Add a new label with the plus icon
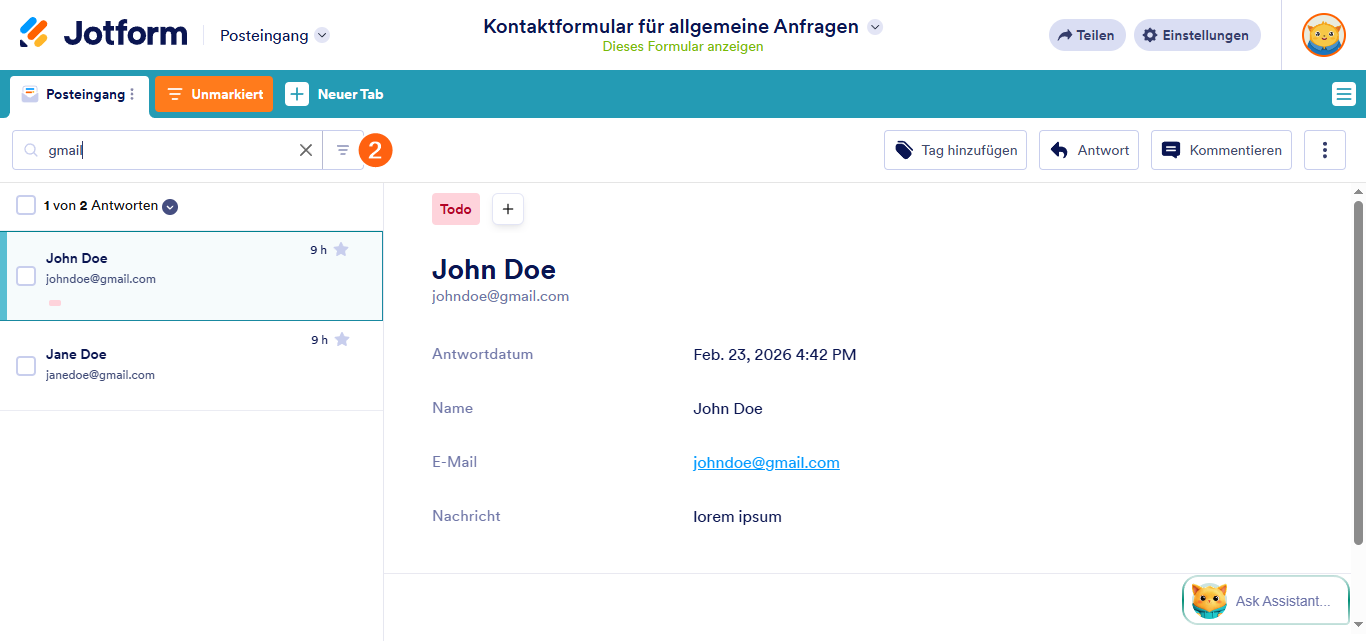The image size is (1366, 641). [507, 209]
